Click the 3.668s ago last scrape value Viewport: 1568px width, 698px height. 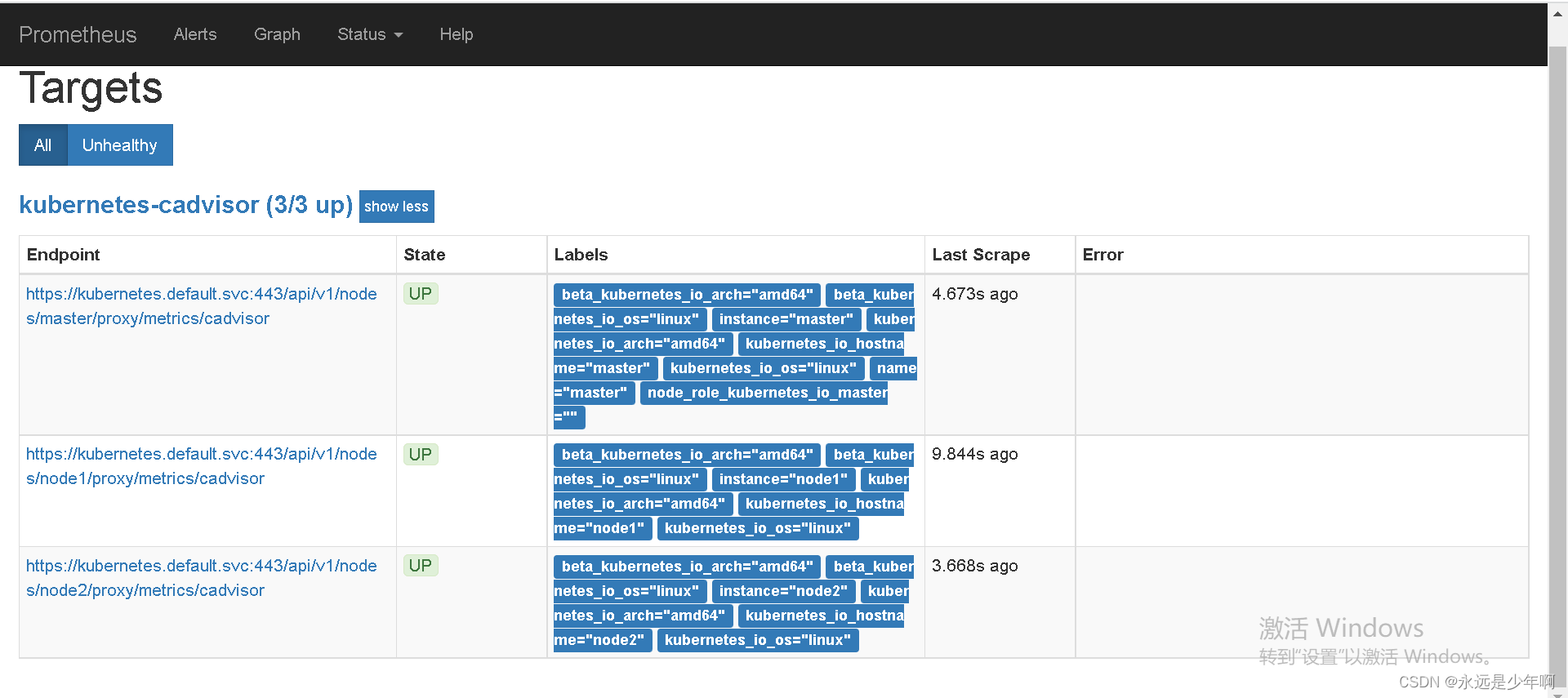point(975,566)
